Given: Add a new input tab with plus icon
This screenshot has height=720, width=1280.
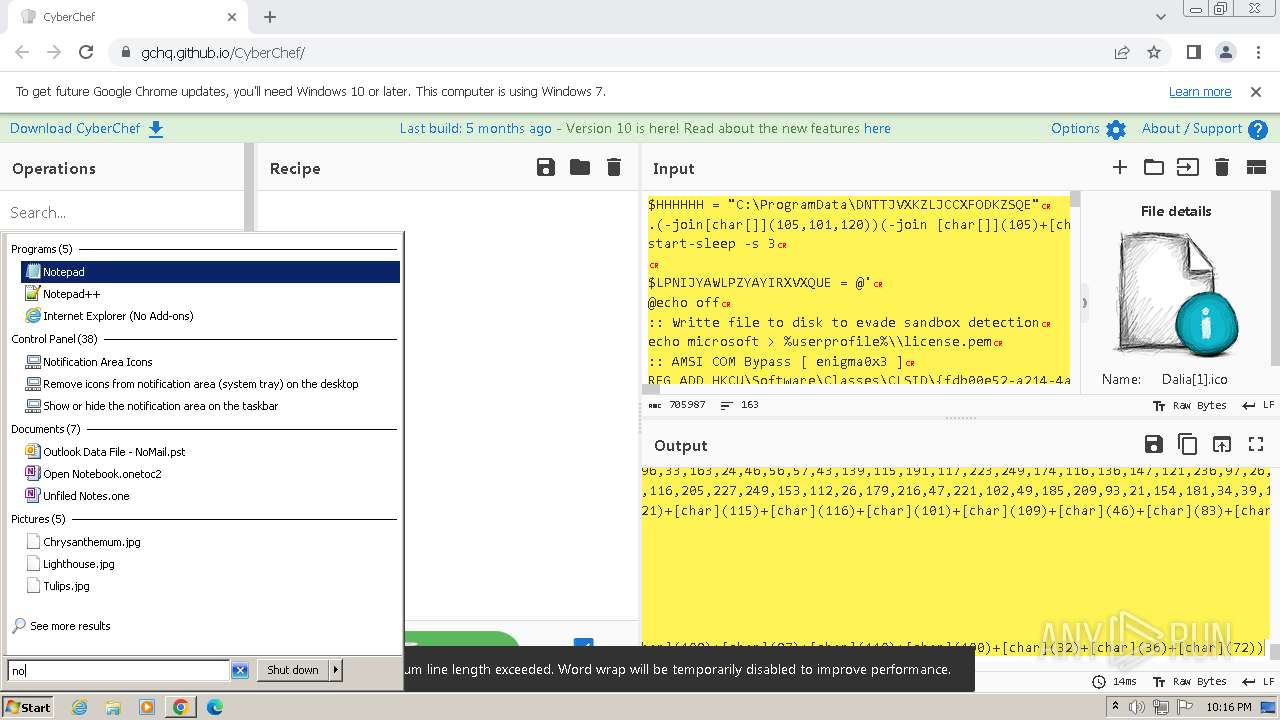Looking at the screenshot, I should pyautogui.click(x=1120, y=167).
